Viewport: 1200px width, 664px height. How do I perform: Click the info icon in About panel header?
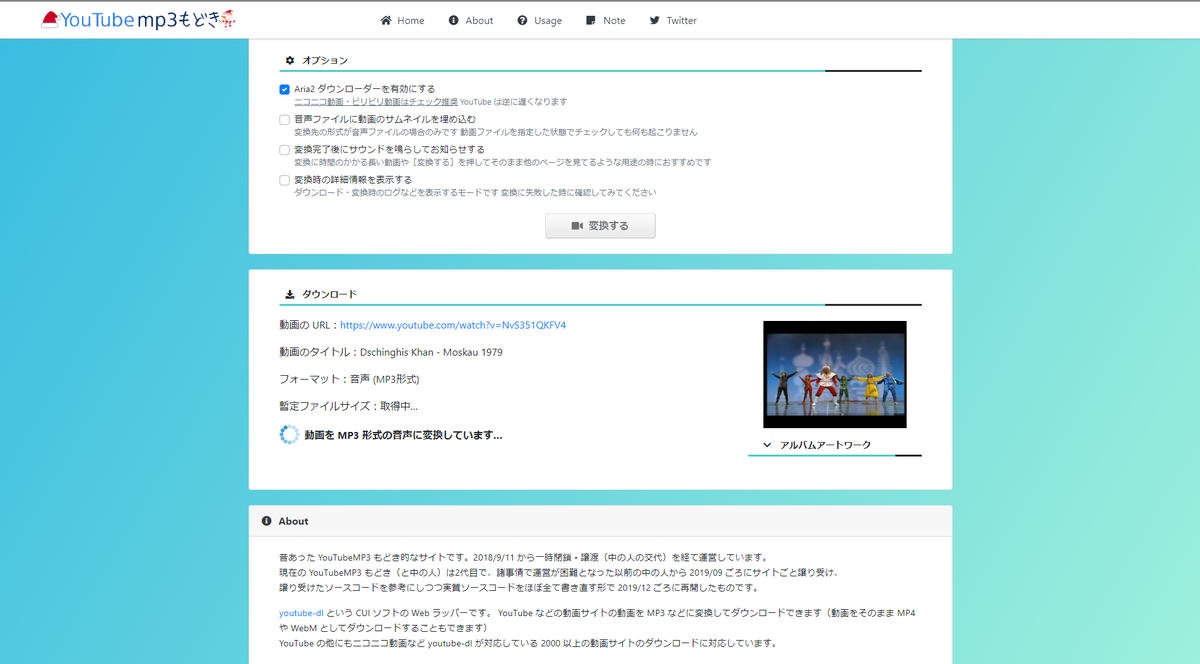266,521
